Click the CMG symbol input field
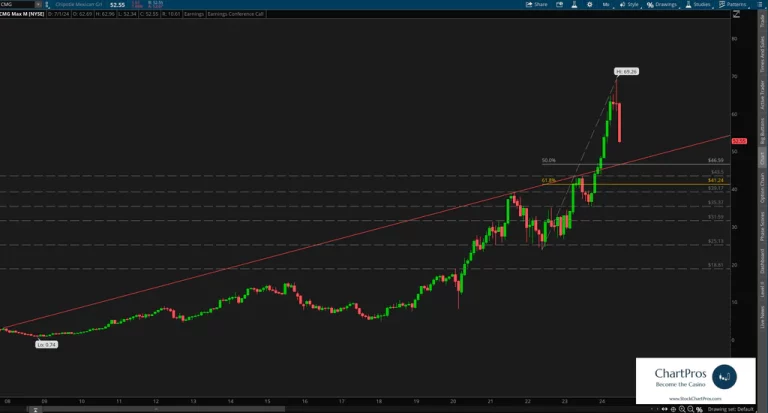Image resolution: width=768 pixels, height=413 pixels. tap(20, 4)
